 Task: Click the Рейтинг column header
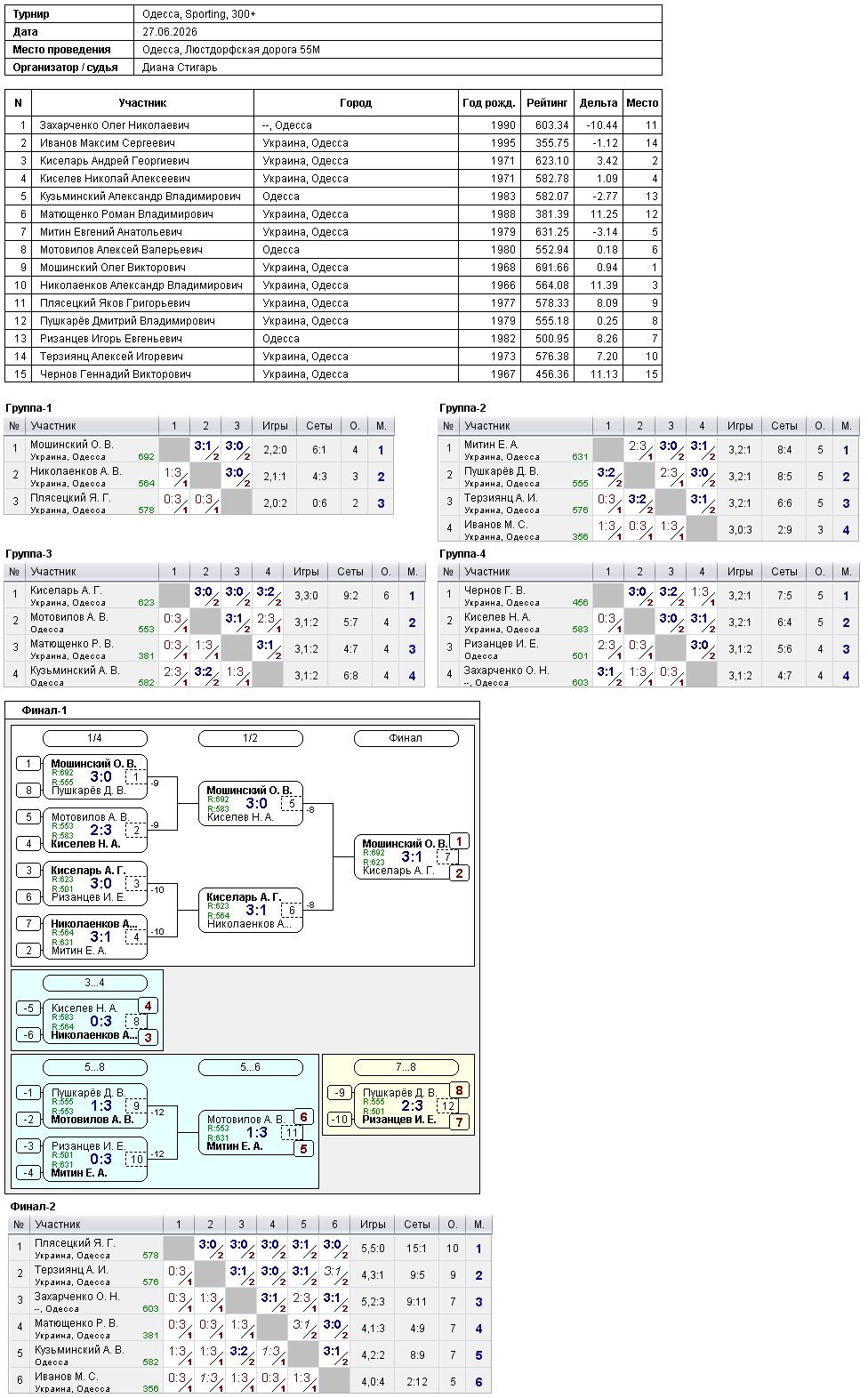click(x=547, y=103)
